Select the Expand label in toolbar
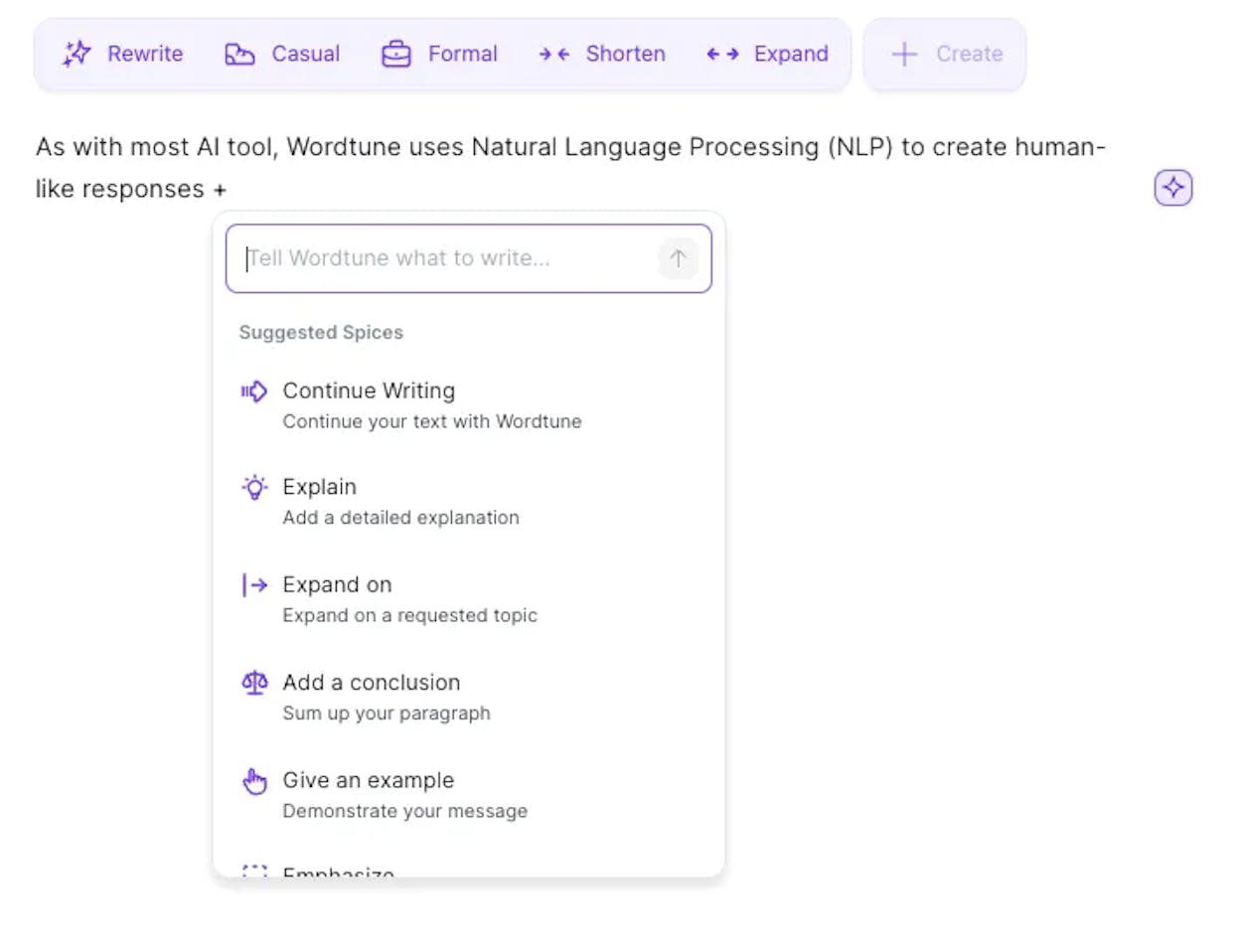The image size is (1240, 952). click(x=791, y=54)
